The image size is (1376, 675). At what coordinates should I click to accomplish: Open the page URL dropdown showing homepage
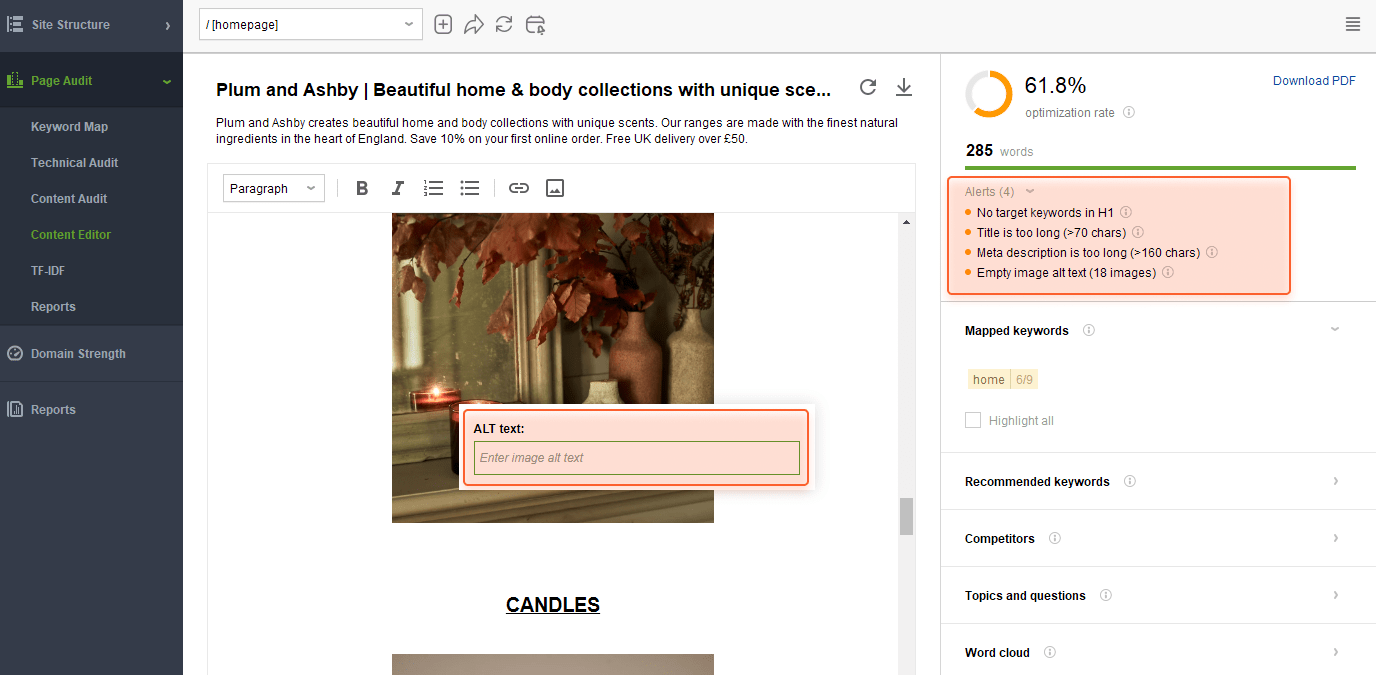311,24
